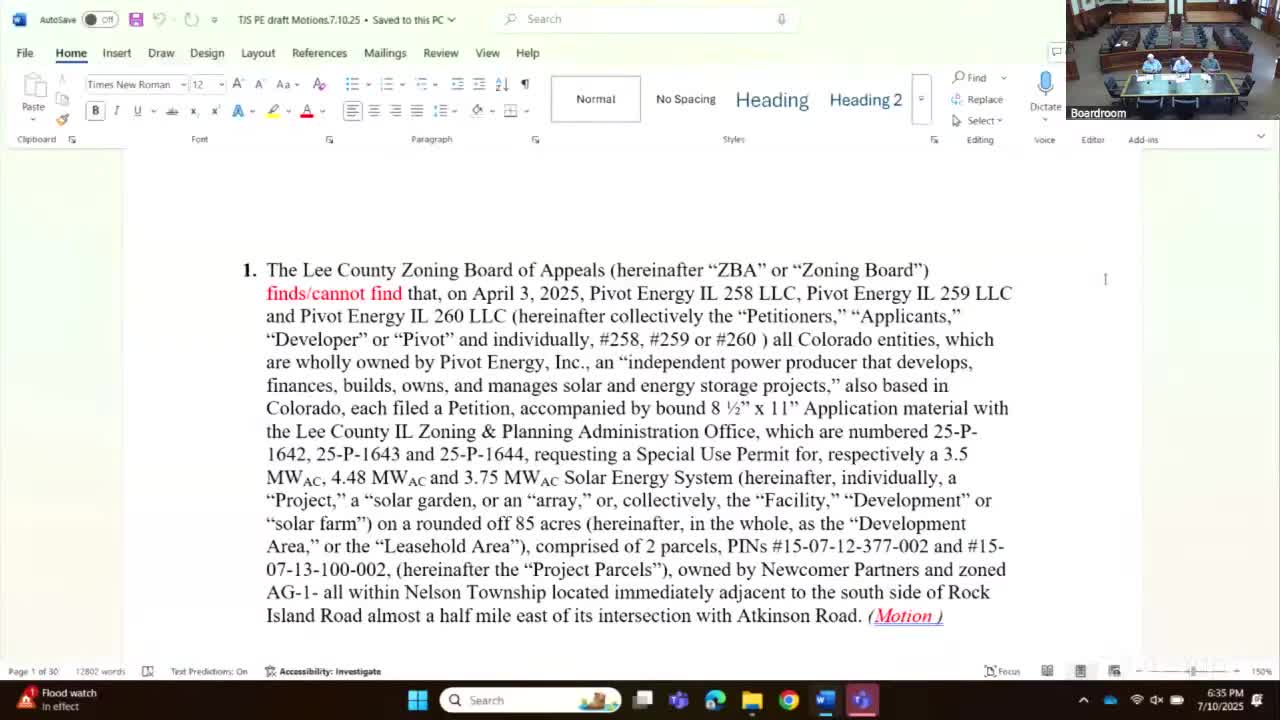The height and width of the screenshot is (720, 1280).
Task: Select the Format Painter tool
Action: point(62,119)
